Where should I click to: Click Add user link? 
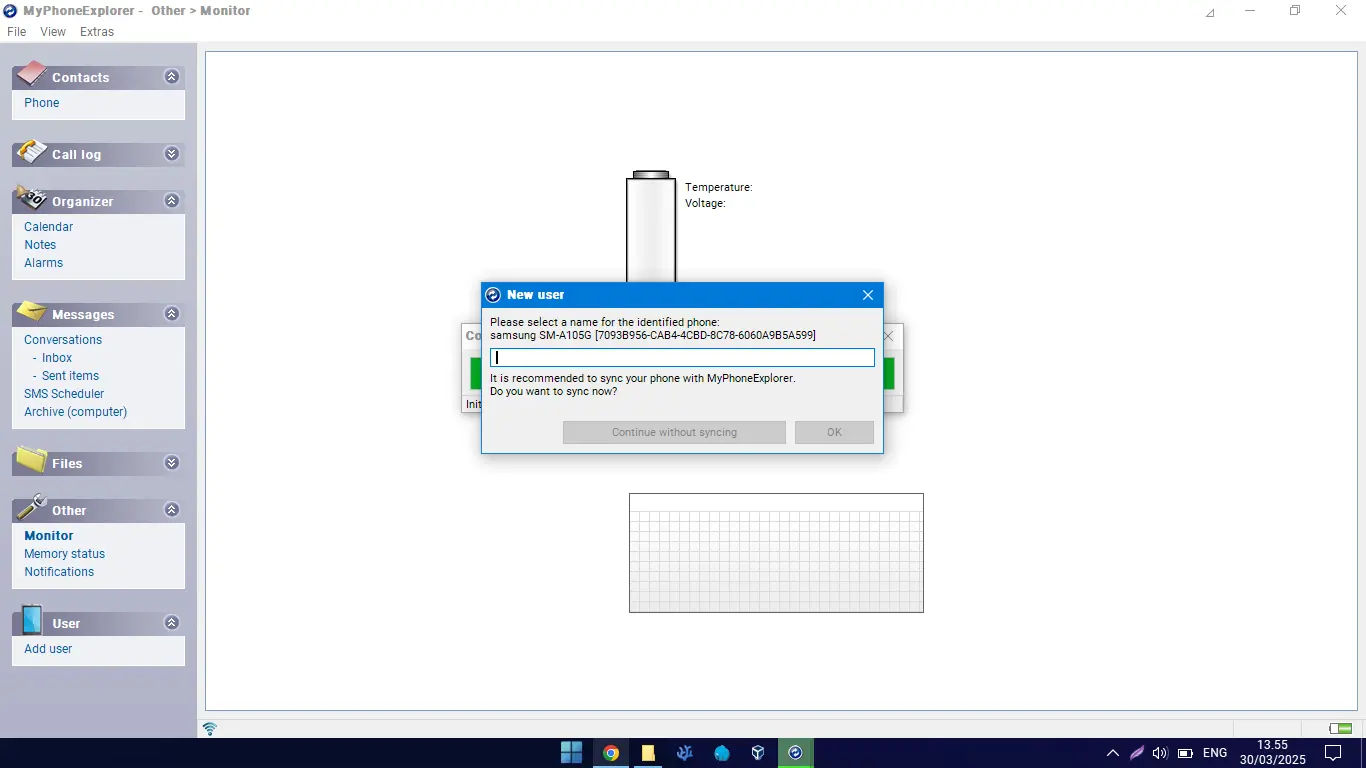tap(48, 649)
